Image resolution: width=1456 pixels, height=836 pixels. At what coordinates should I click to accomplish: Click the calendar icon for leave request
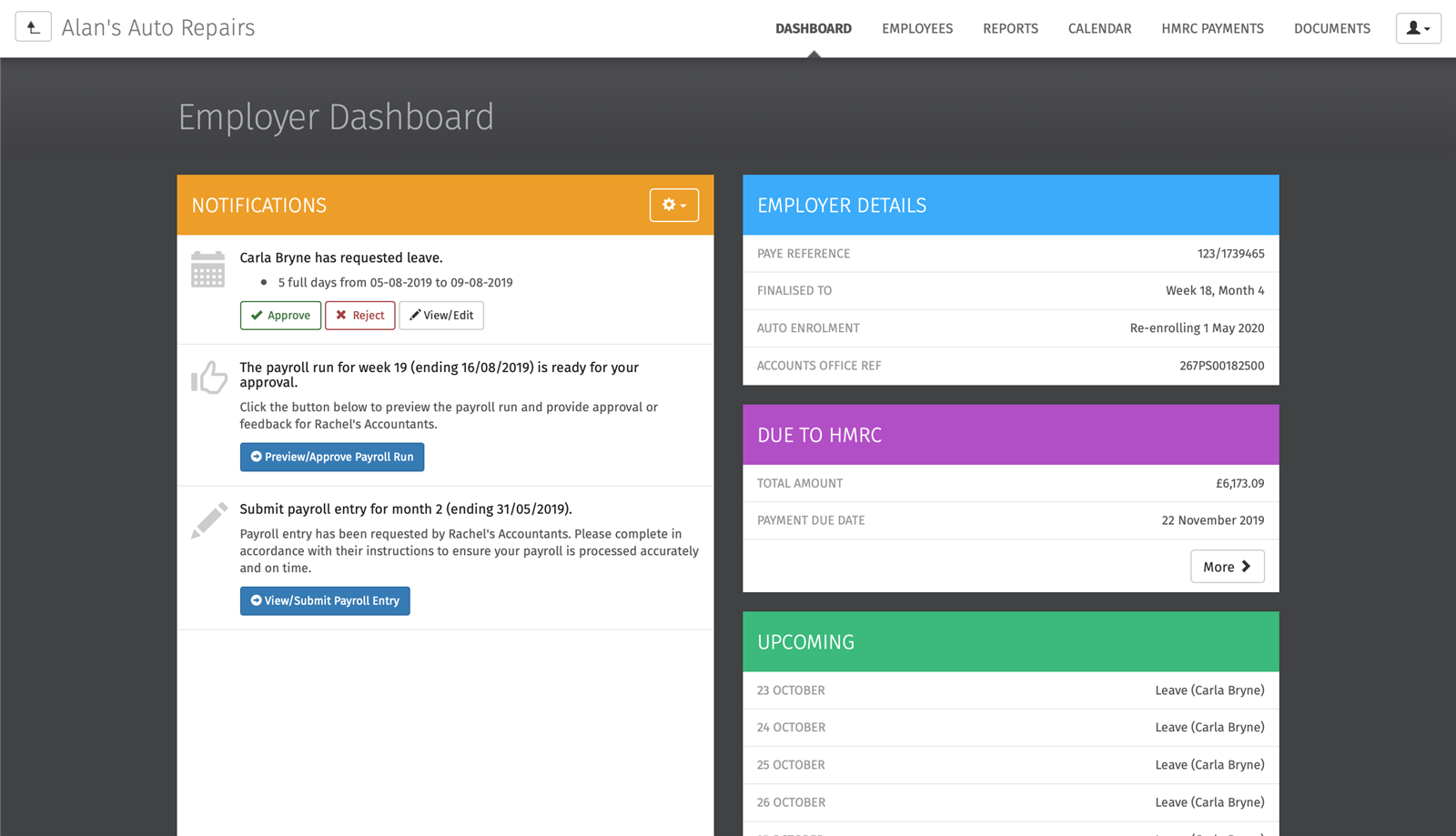click(x=207, y=270)
